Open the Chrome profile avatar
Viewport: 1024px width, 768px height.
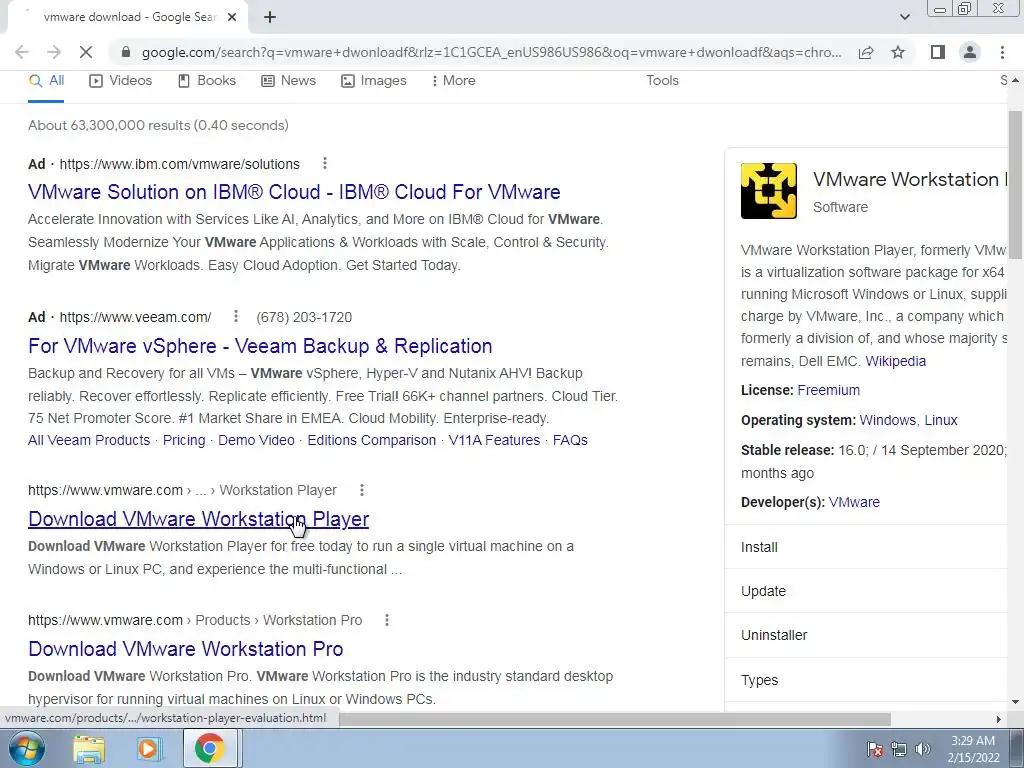[x=970, y=52]
